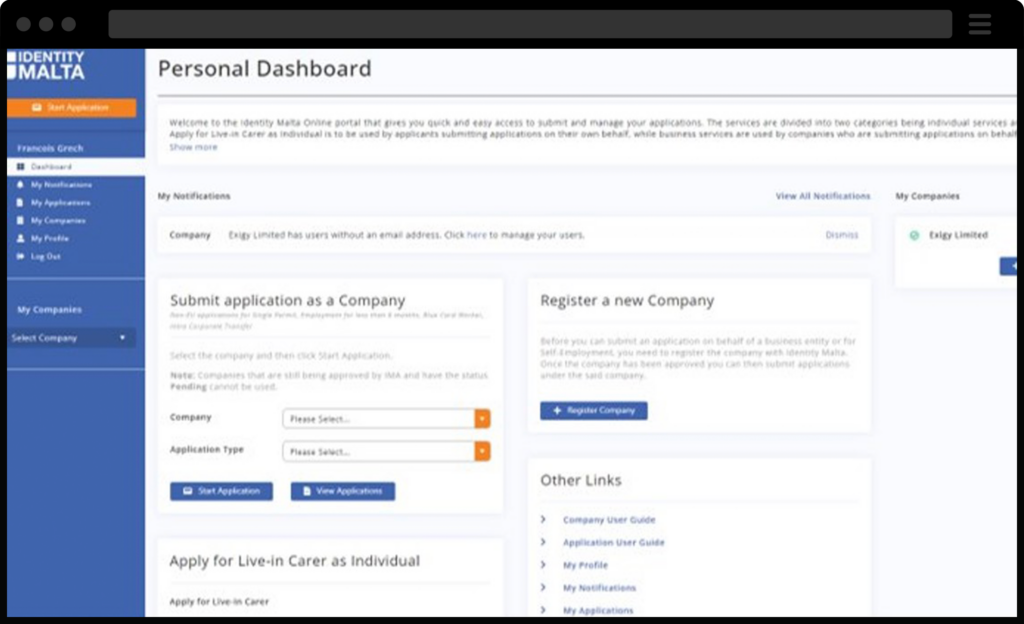This screenshot has width=1024, height=624.
Task: Click the bell icon beside sidebar My Notifications
Action: [x=20, y=185]
